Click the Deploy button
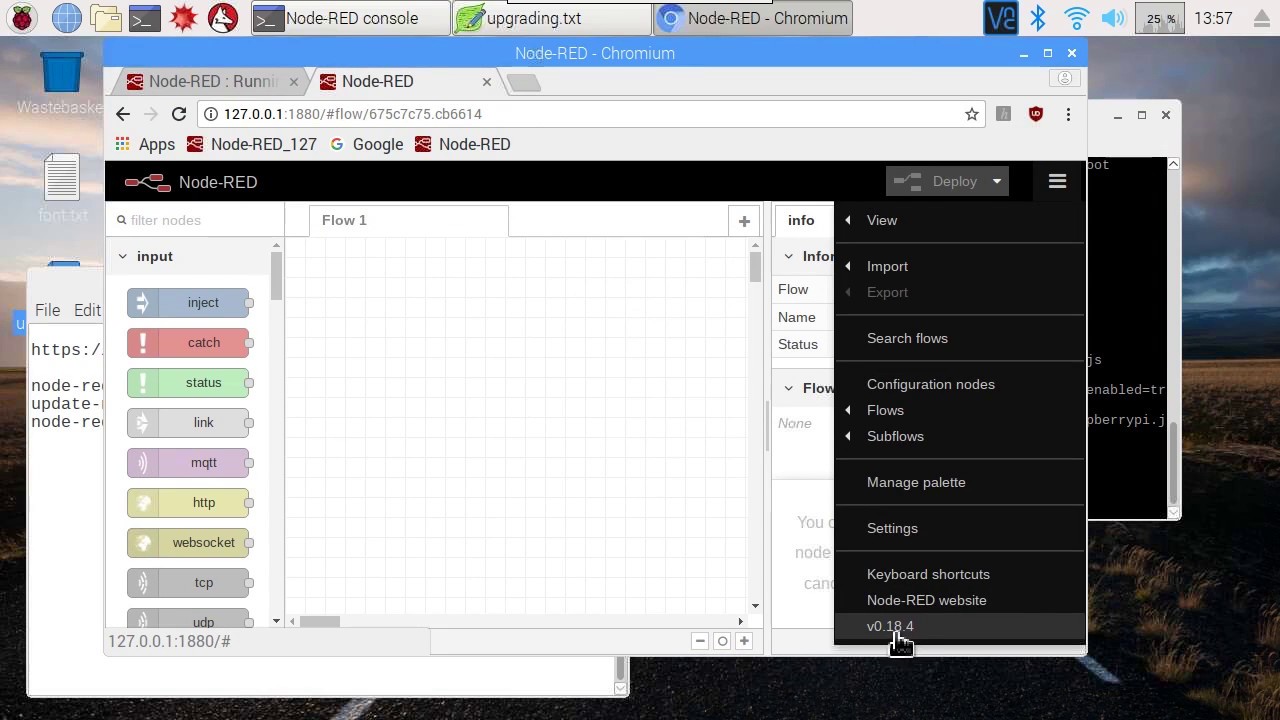Viewport: 1280px width, 720px height. pyautogui.click(x=936, y=181)
